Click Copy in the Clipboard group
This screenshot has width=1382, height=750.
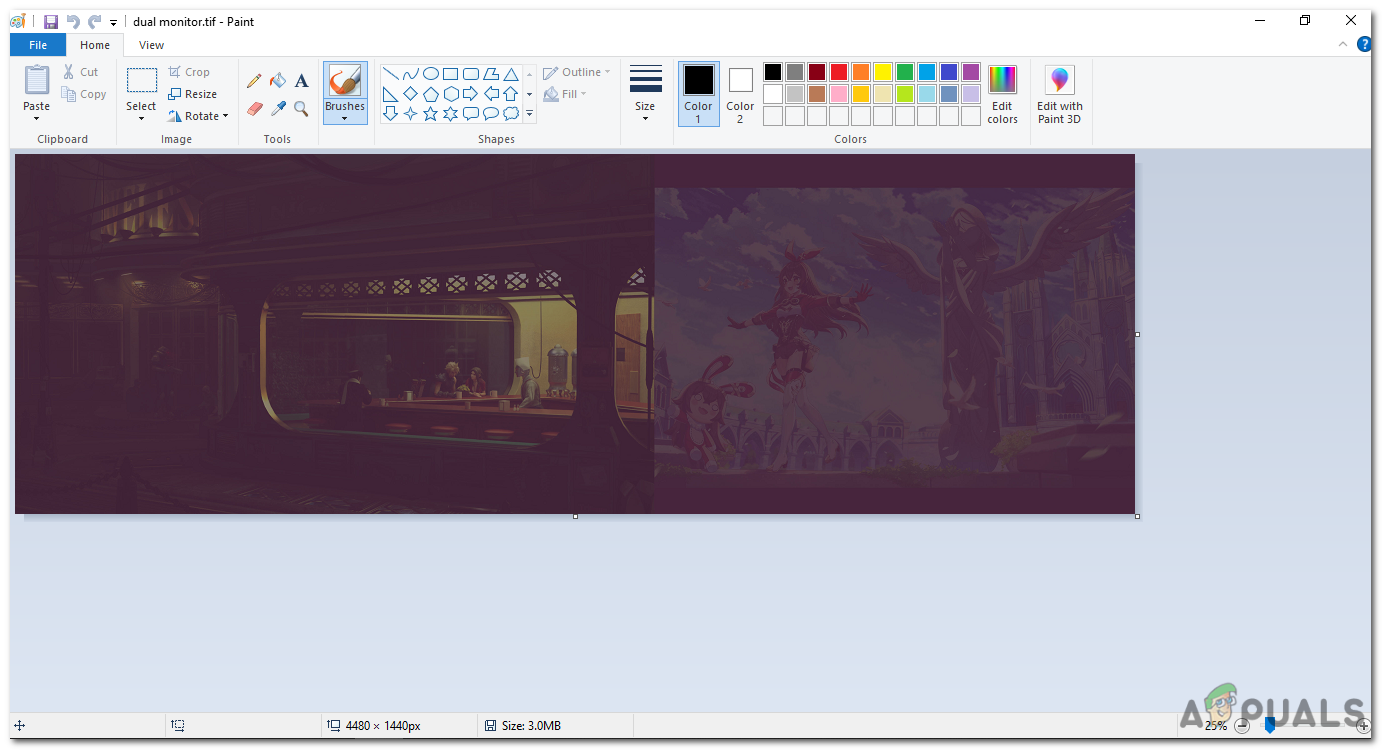tap(84, 93)
